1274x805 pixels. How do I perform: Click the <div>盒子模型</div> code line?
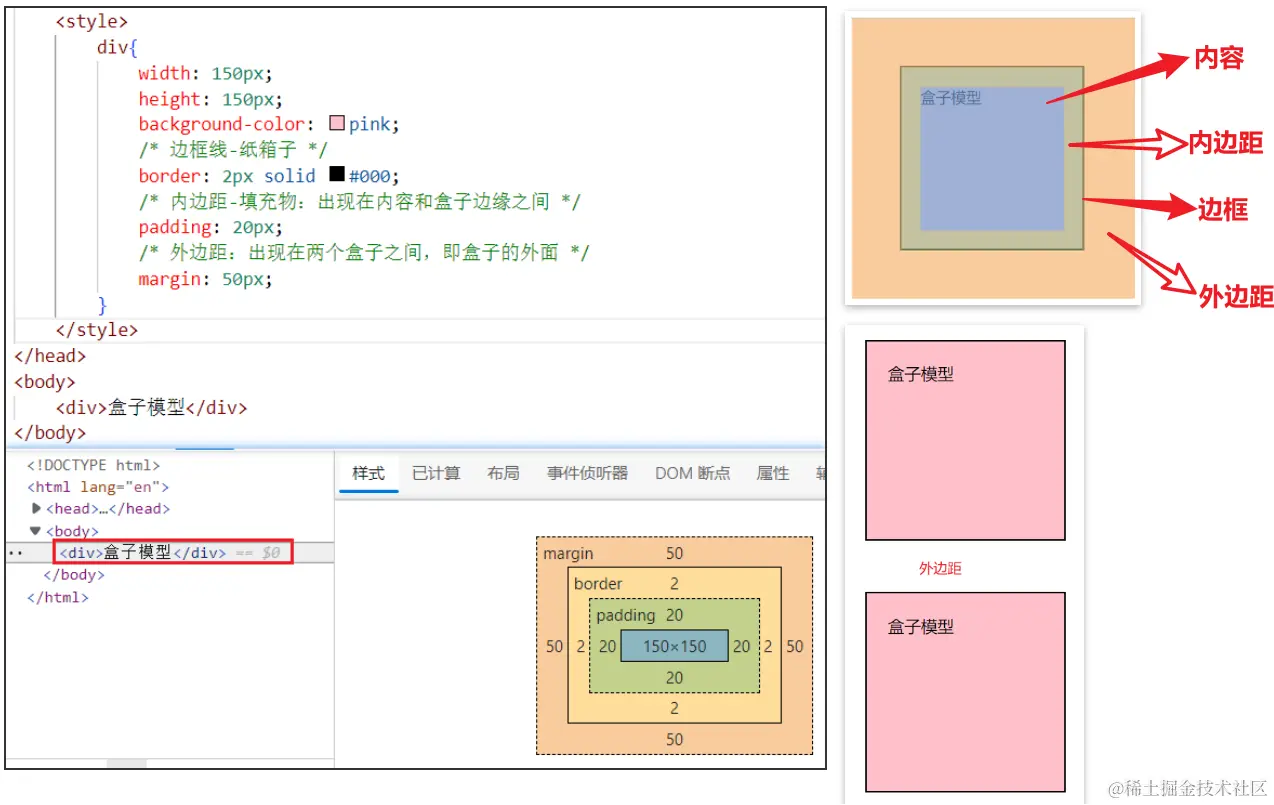pos(151,407)
